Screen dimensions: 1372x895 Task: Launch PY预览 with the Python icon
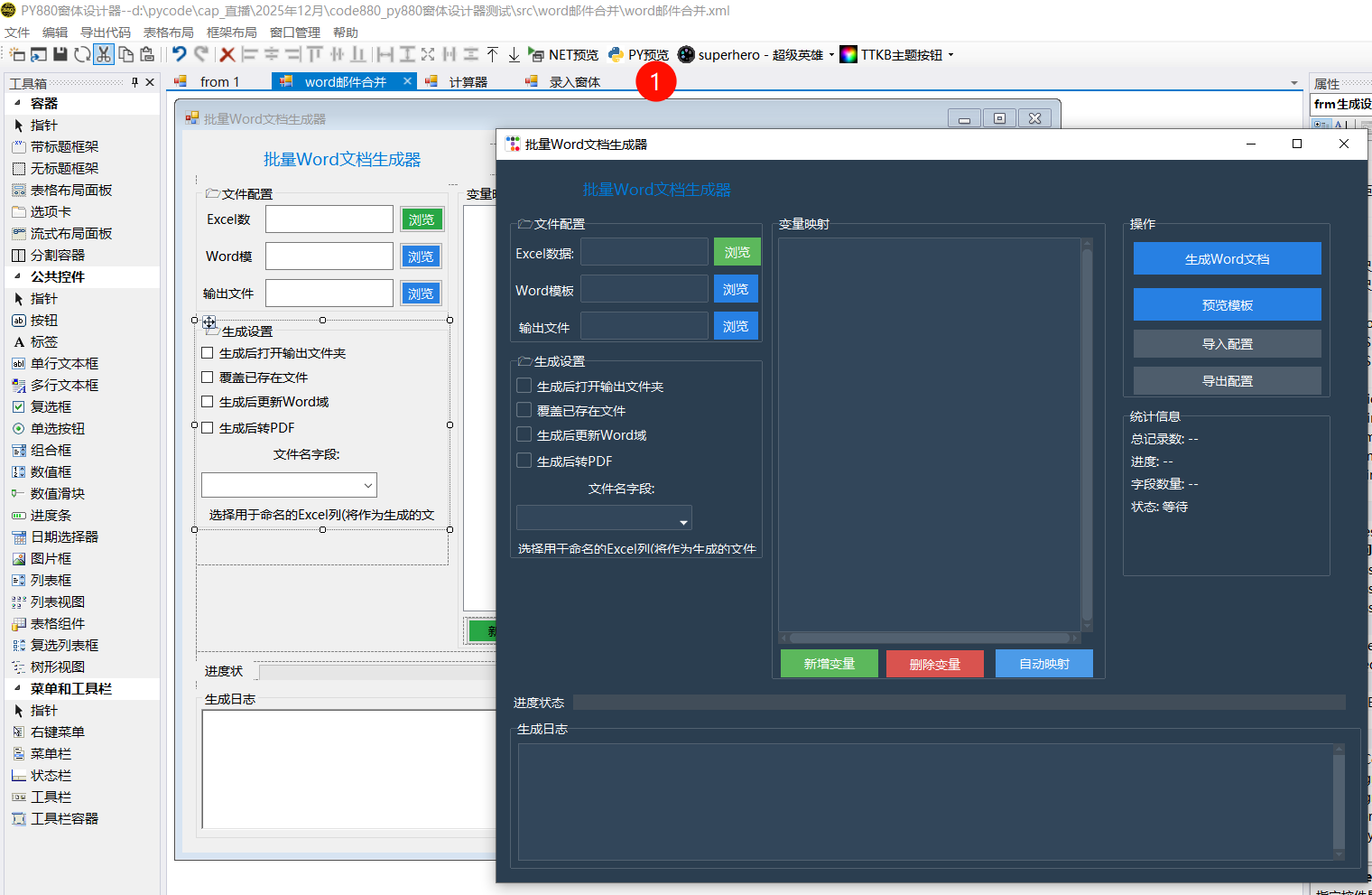(638, 54)
